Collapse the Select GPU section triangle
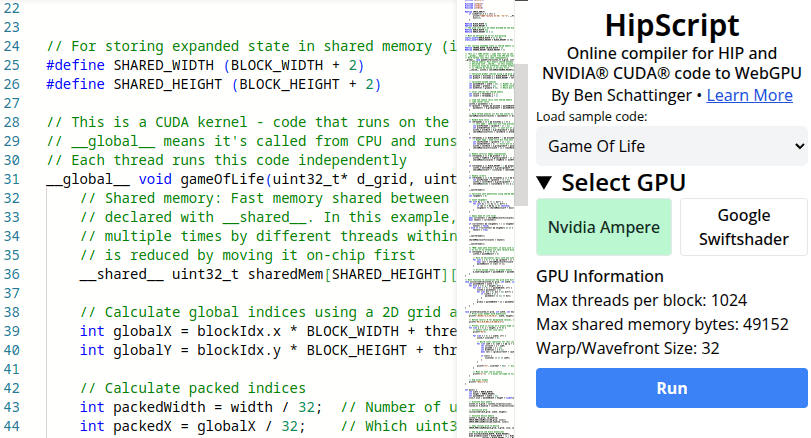 [544, 182]
